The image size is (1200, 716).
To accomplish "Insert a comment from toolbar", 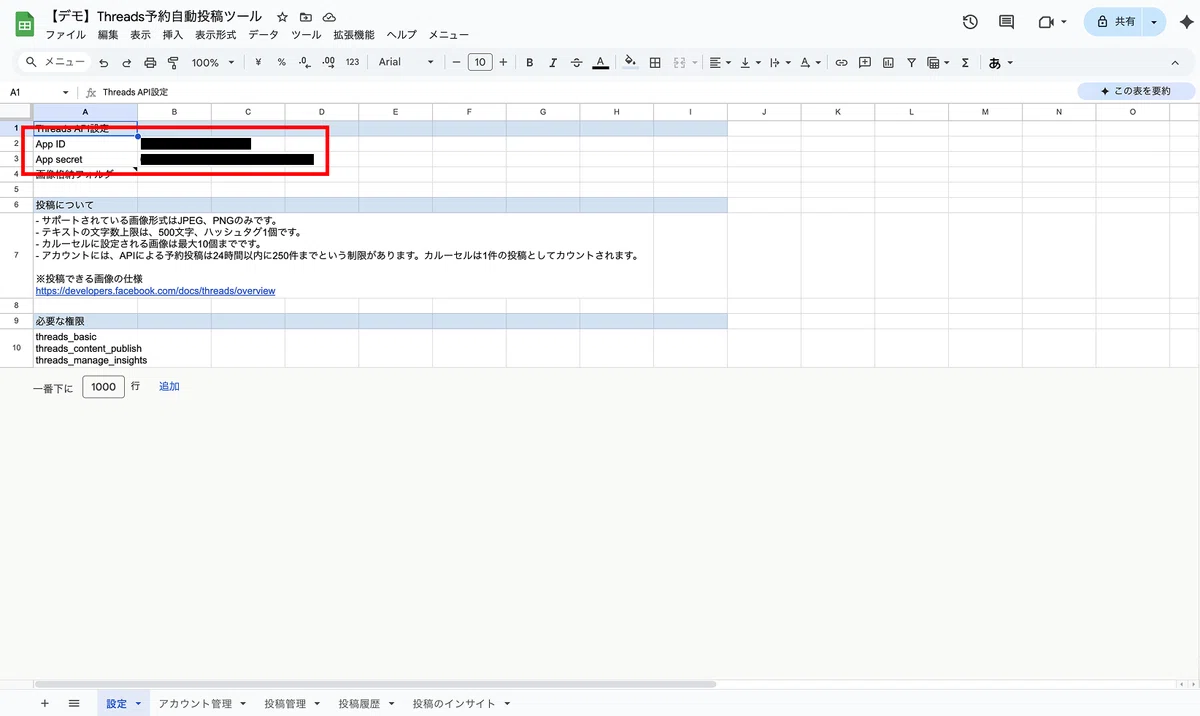I will (x=864, y=62).
